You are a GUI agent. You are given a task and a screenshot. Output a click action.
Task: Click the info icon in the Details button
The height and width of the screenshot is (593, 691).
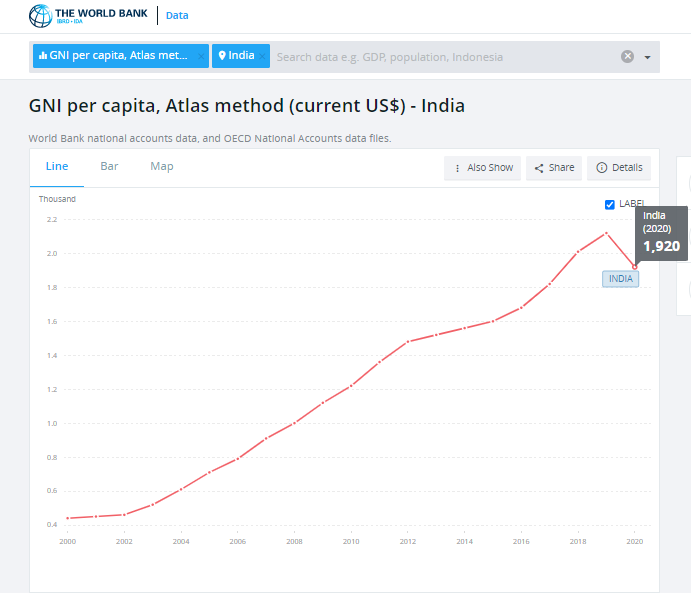click(x=601, y=168)
